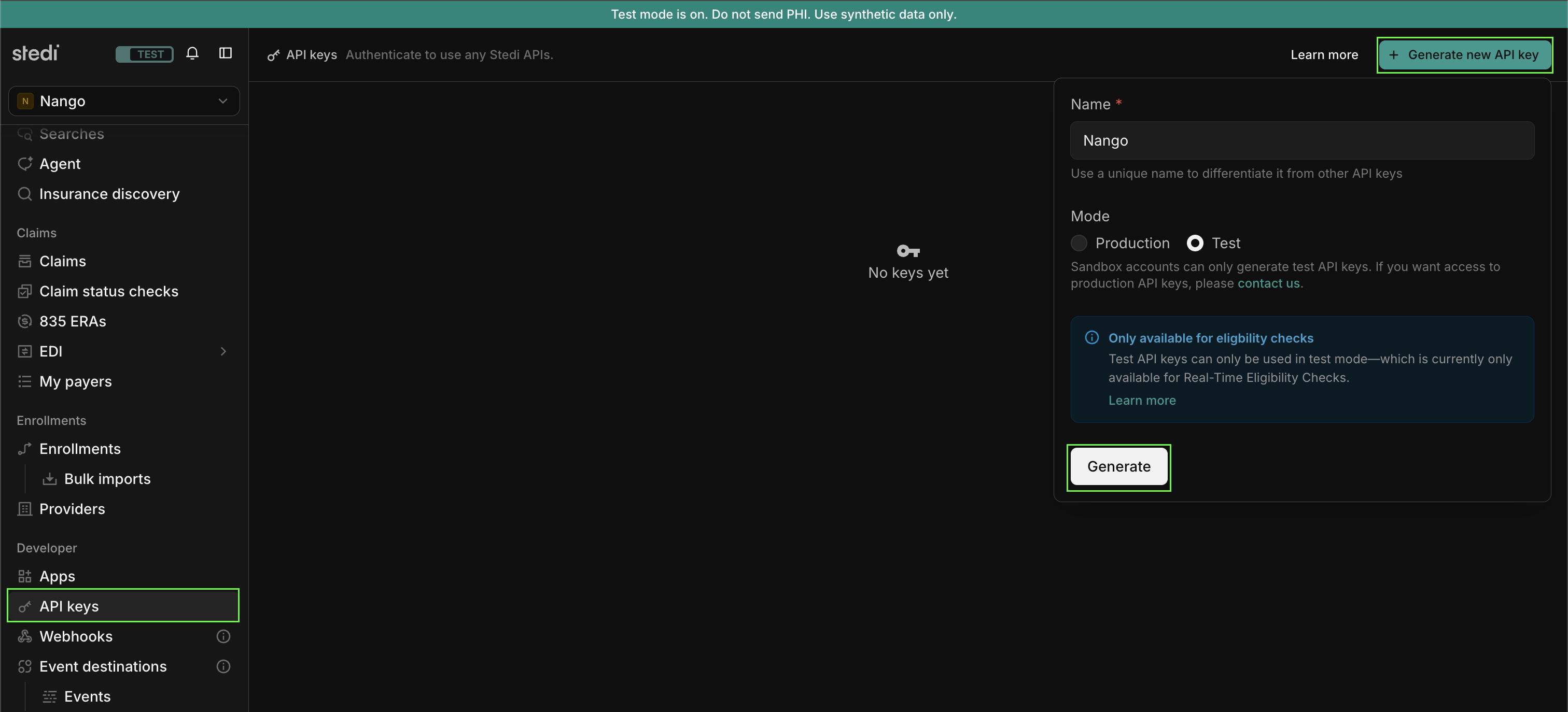This screenshot has width=1568, height=712.
Task: Click the 'No keys yet' text
Action: [908, 273]
